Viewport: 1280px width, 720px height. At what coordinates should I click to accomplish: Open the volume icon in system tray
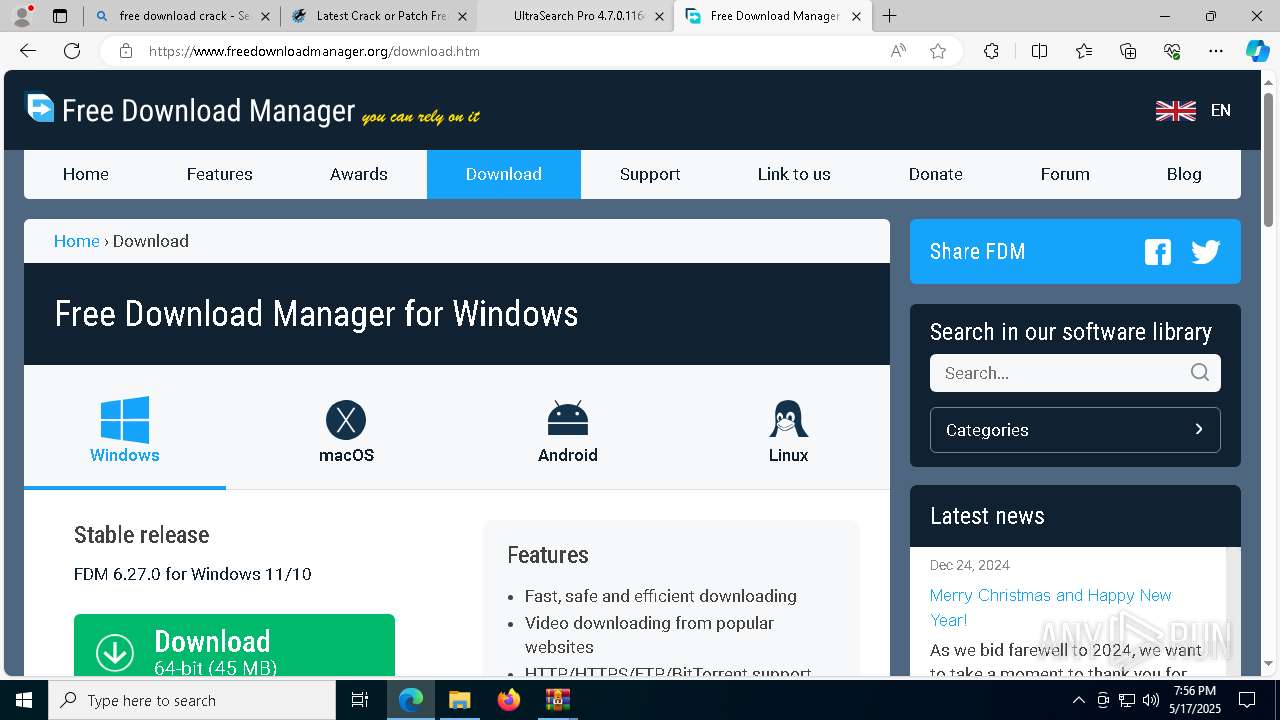click(1151, 700)
